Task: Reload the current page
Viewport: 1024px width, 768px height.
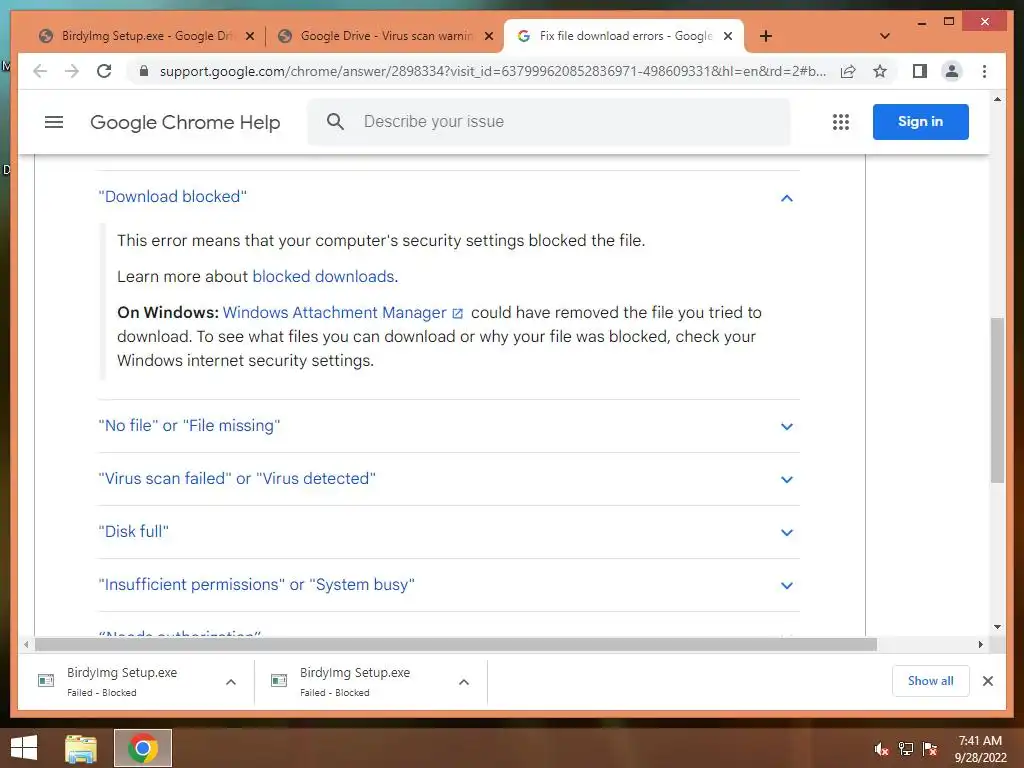Action: point(104,71)
